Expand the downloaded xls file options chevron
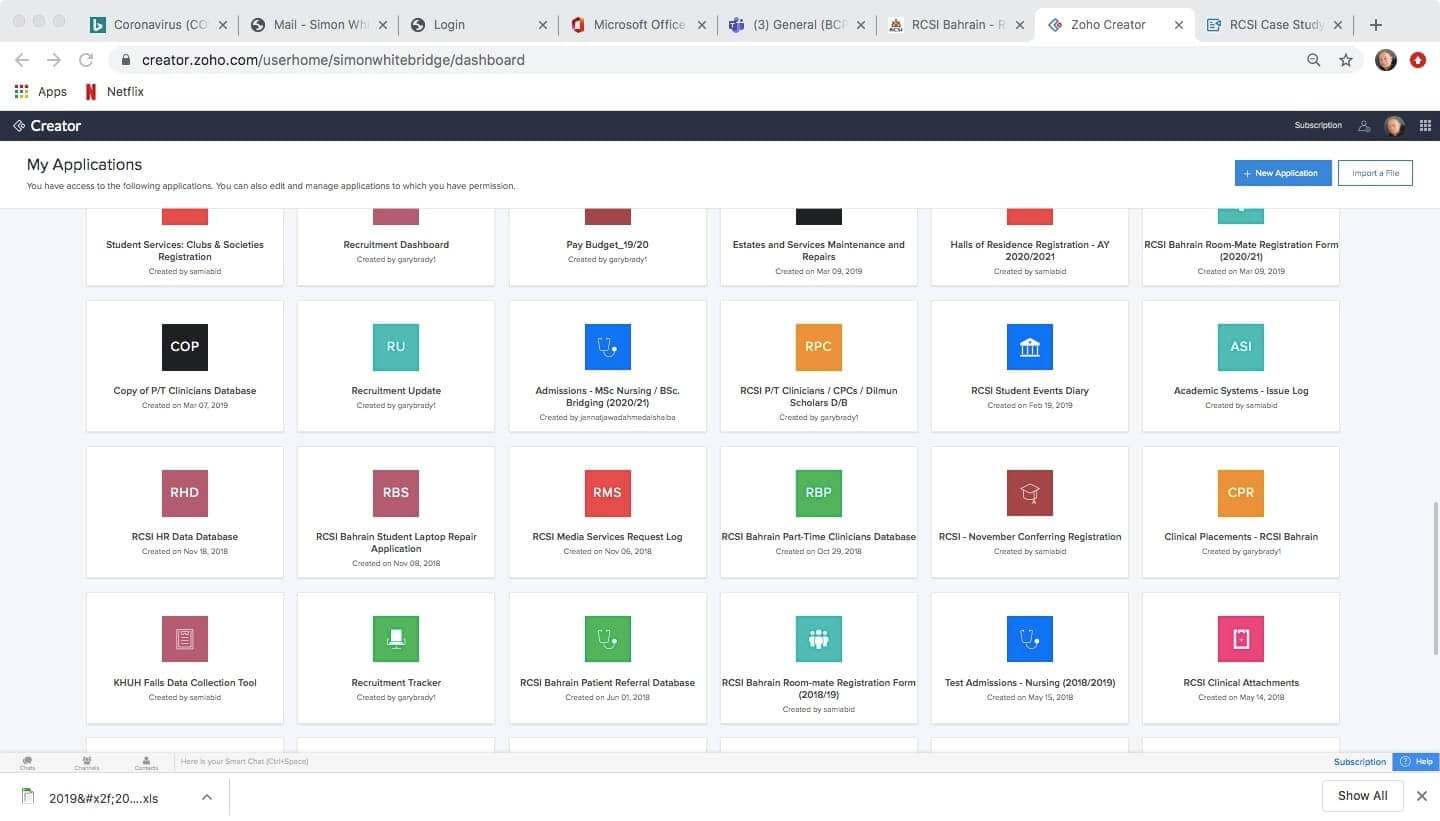Screen dimensions: 1440x821 coord(207,797)
